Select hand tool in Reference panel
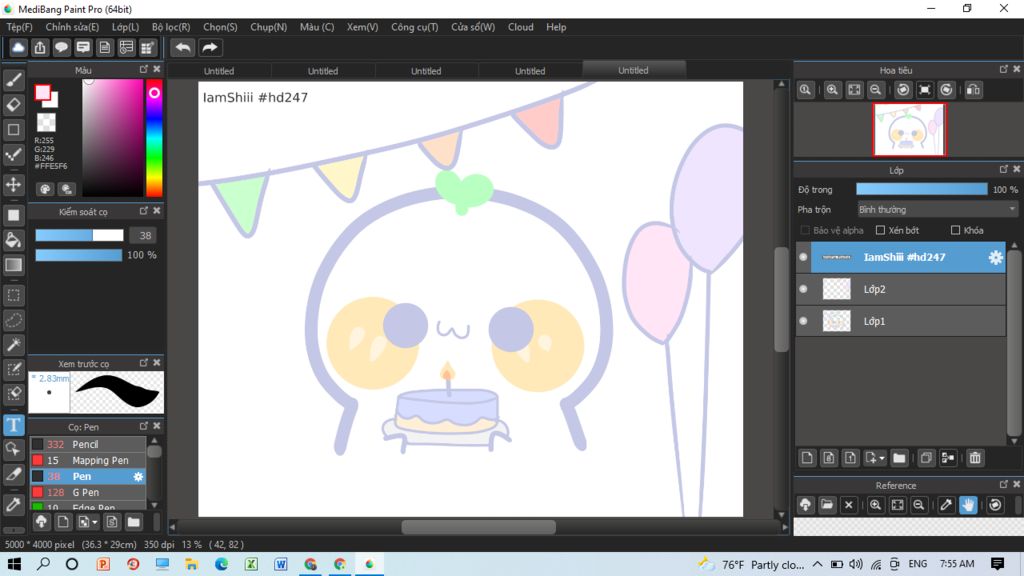 coord(968,505)
